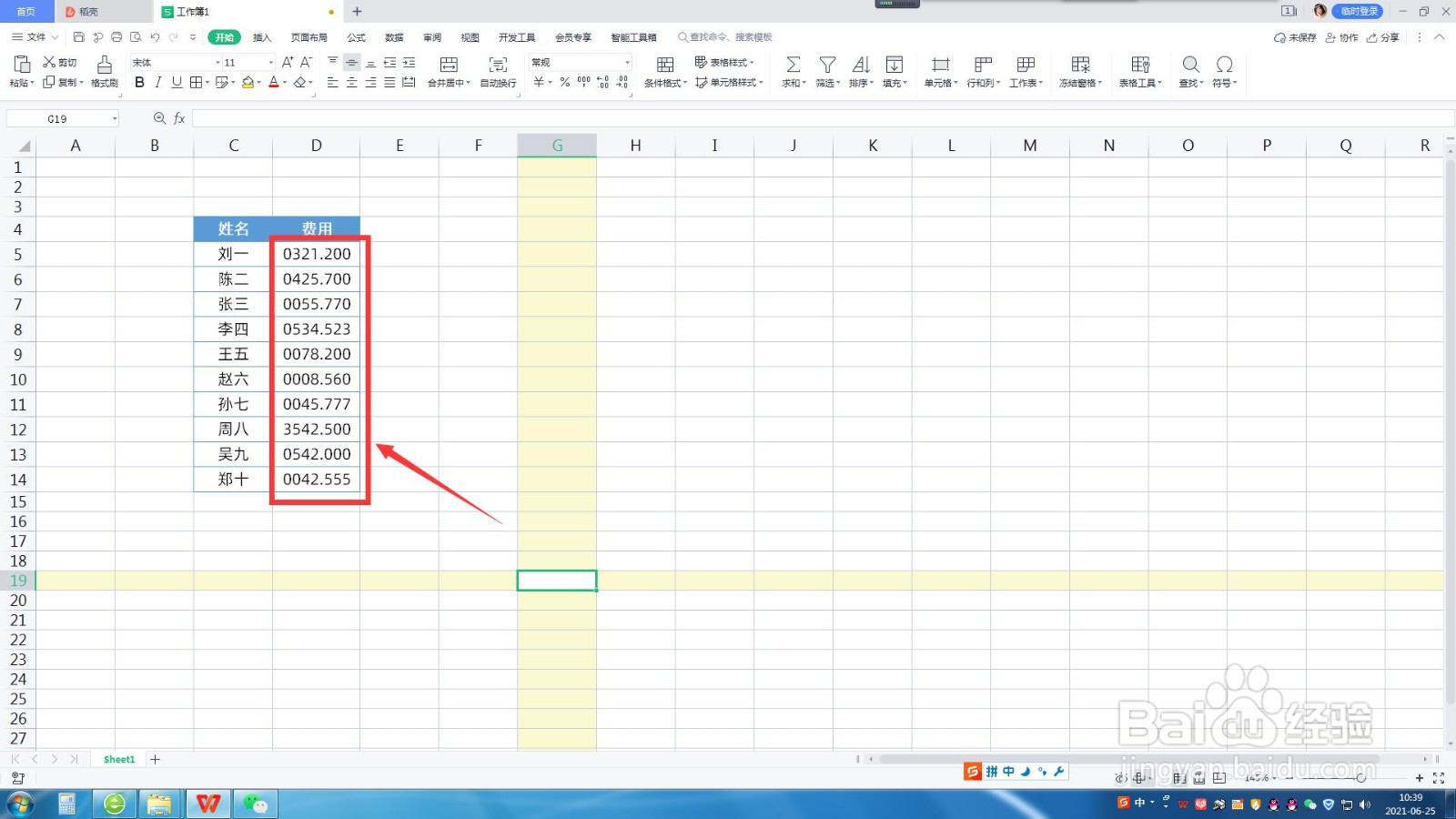
Task: Toggle top vertical alignment
Action: (x=333, y=62)
